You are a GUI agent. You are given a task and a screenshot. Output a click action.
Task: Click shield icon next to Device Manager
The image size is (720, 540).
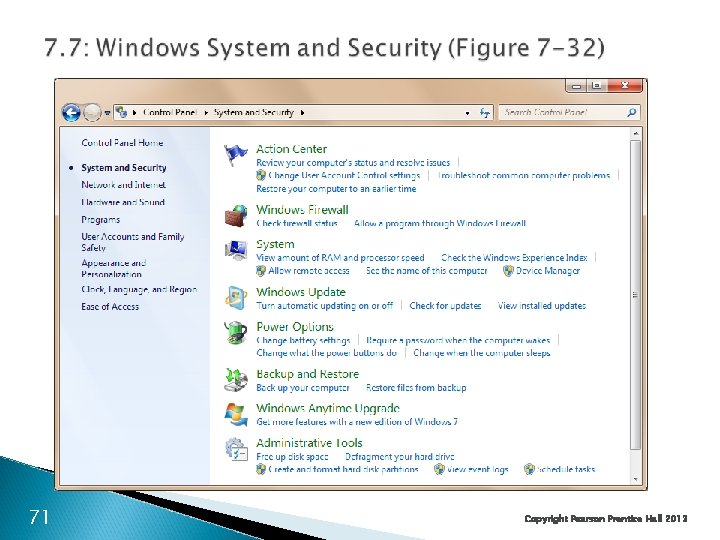508,271
